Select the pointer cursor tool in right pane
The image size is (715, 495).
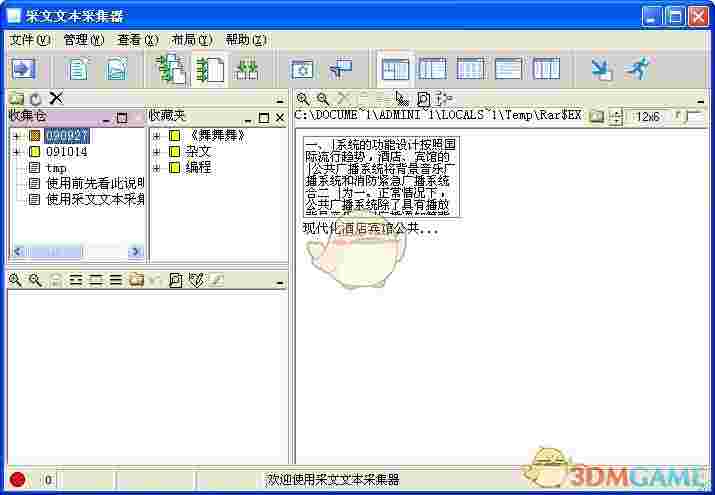pos(402,98)
